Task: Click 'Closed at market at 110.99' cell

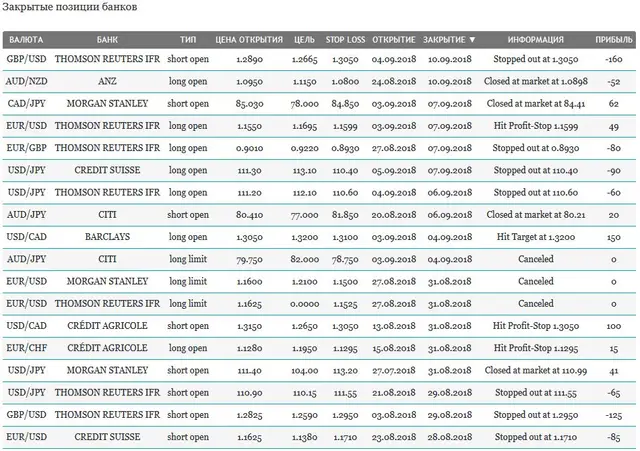Action: [536, 370]
